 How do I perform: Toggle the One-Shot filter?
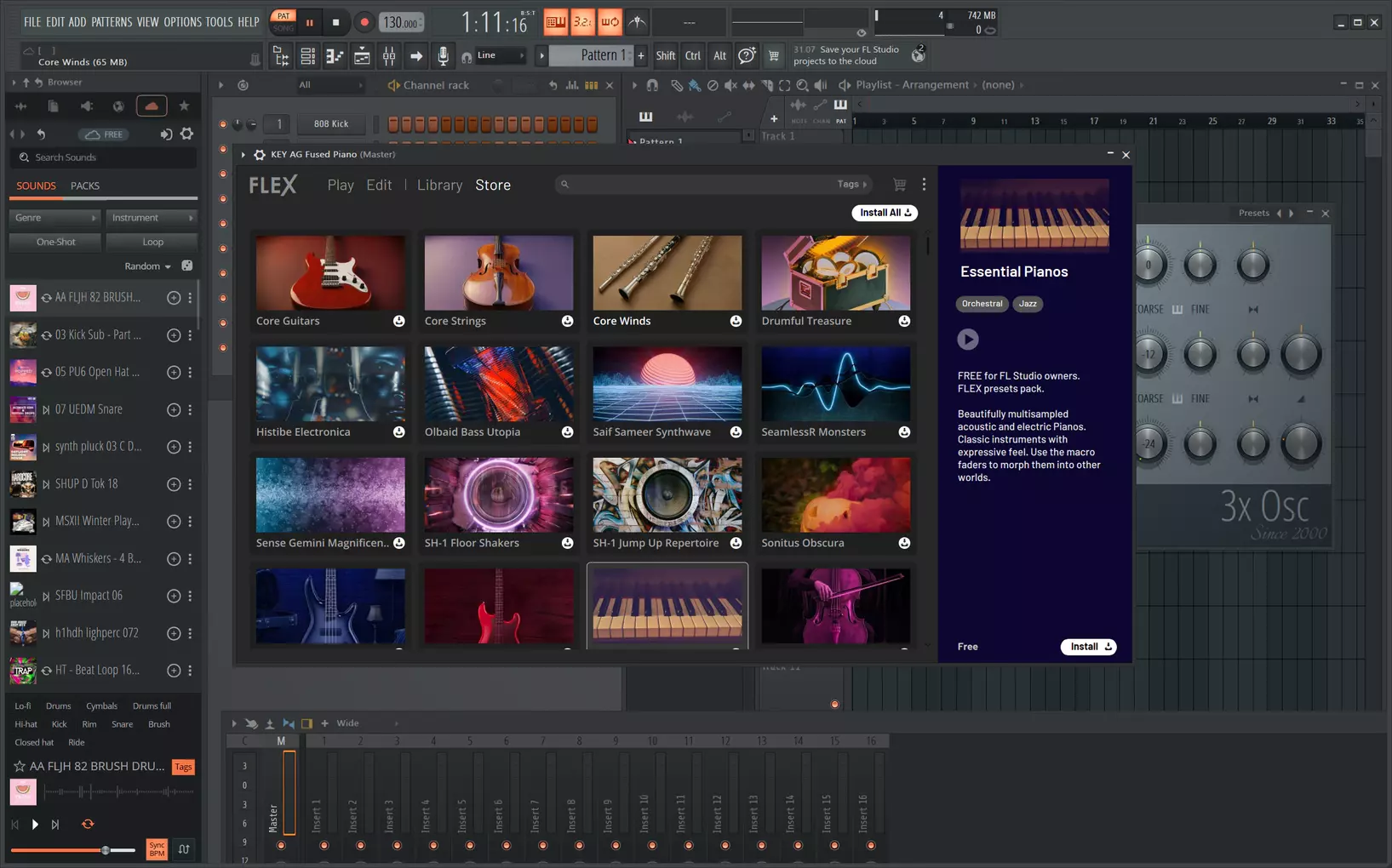56,242
